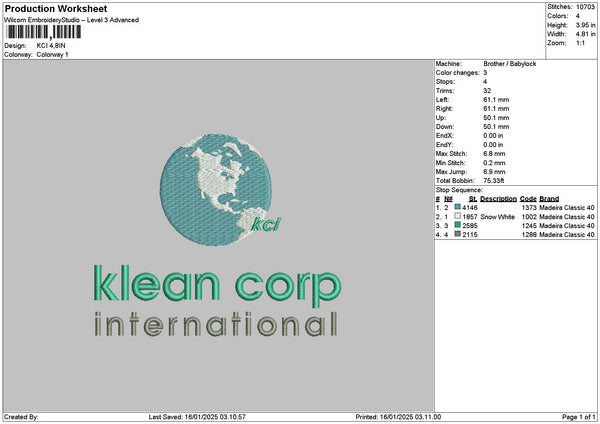Click the gray 2115 thread color swatch
Screen dimensions: 600x424
(x=457, y=234)
